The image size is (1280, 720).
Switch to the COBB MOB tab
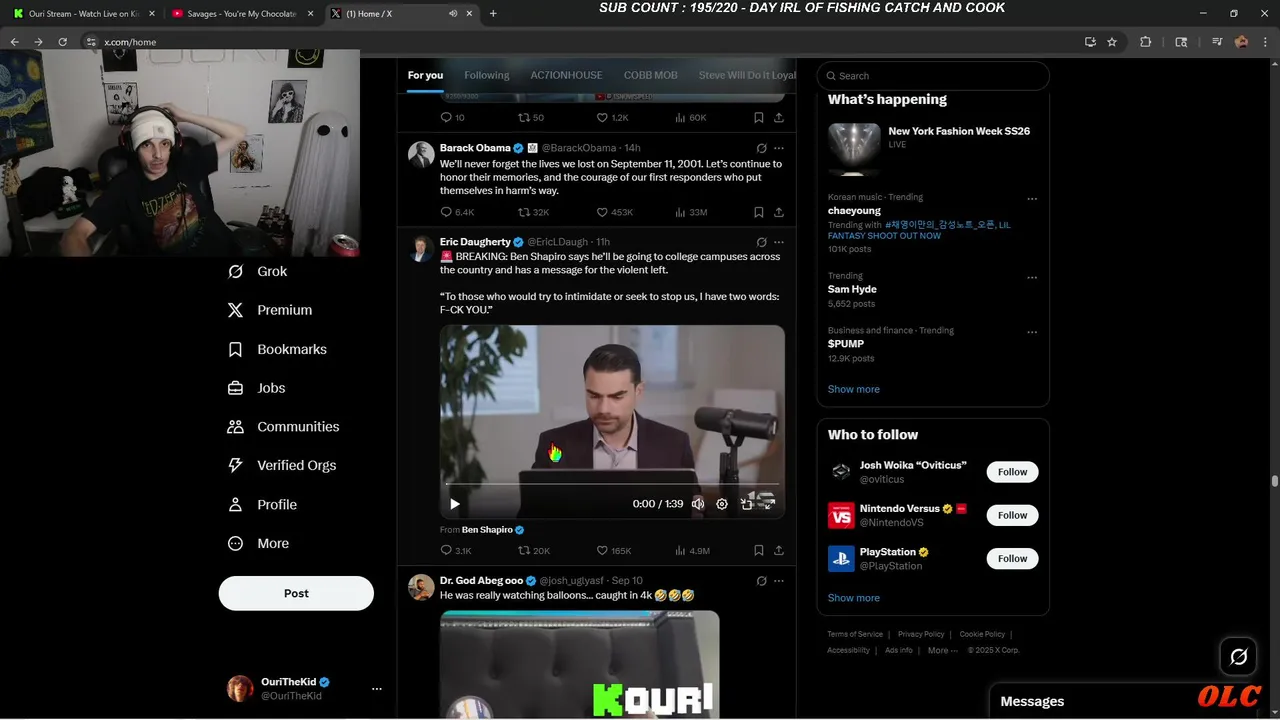[x=650, y=75]
